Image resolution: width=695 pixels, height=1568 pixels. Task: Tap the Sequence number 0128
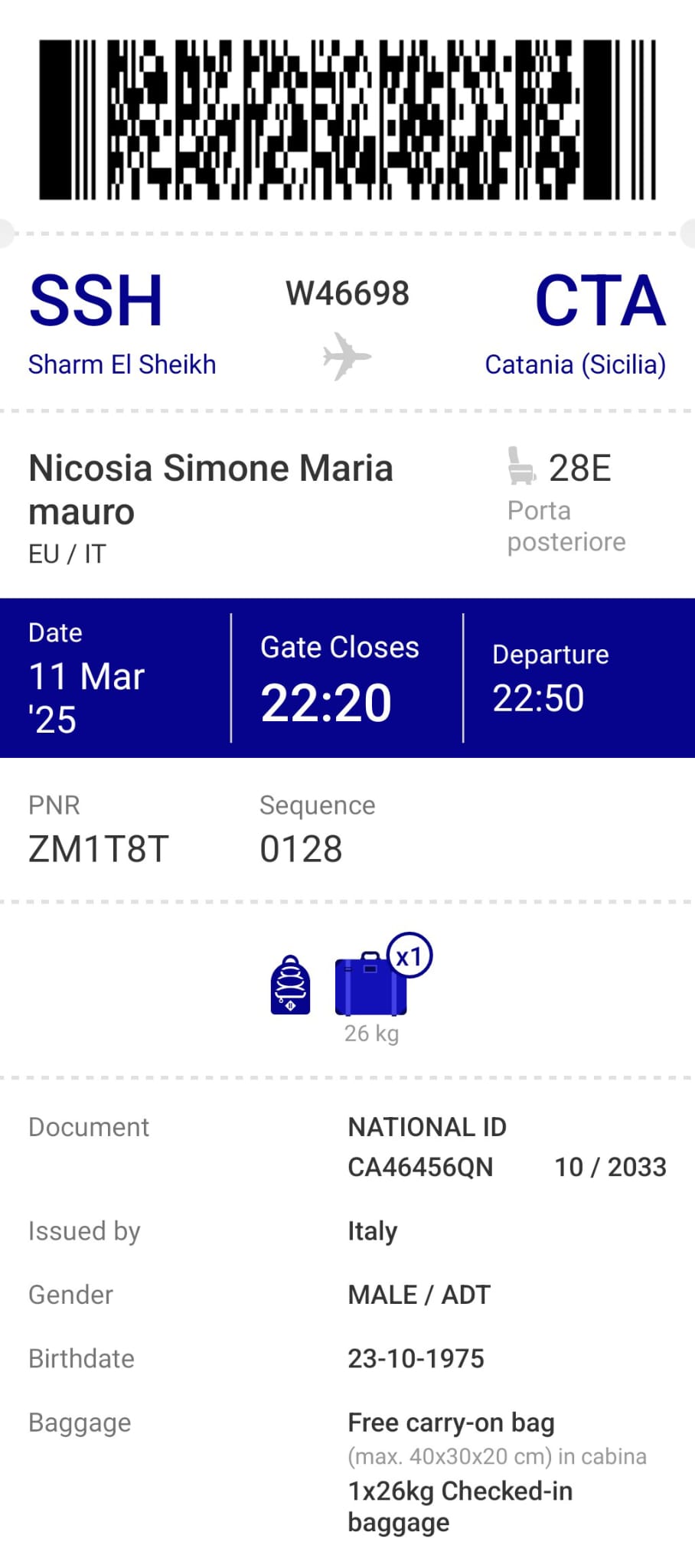coord(301,849)
